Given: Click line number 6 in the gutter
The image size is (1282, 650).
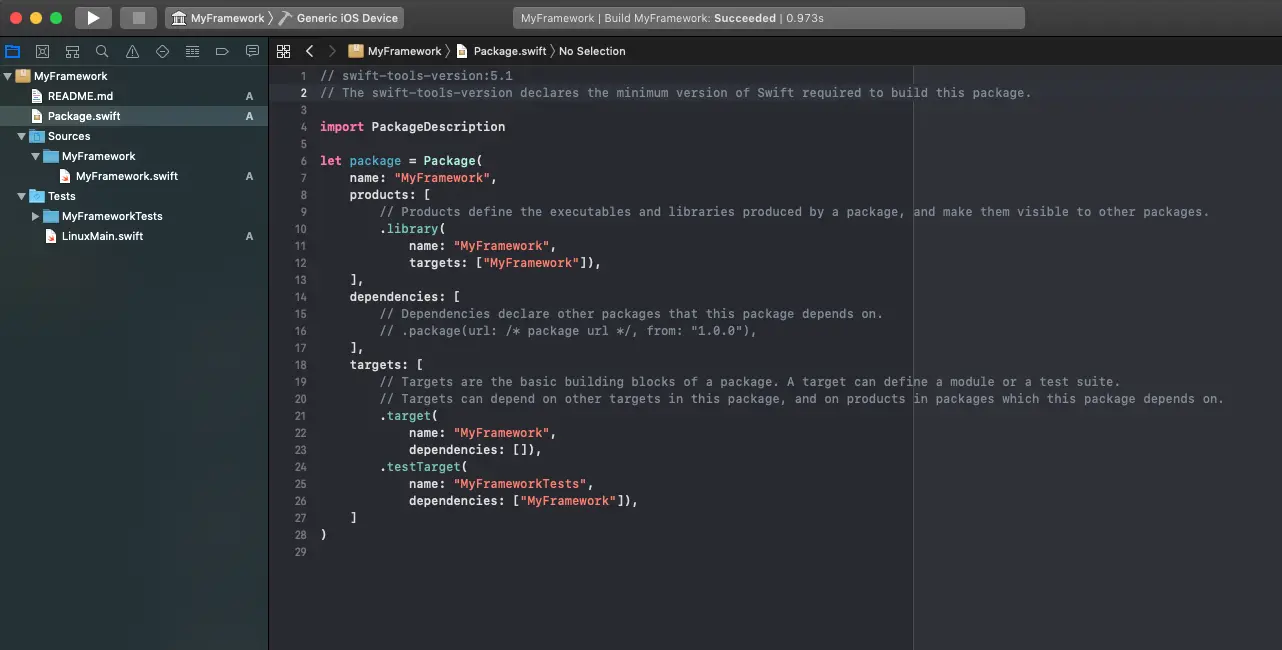Looking at the screenshot, I should [303, 161].
